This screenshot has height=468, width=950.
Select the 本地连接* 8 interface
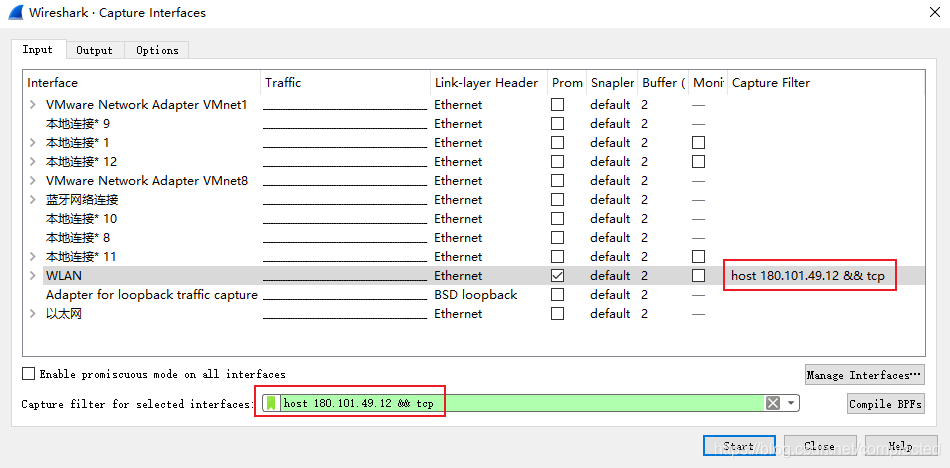(x=78, y=238)
